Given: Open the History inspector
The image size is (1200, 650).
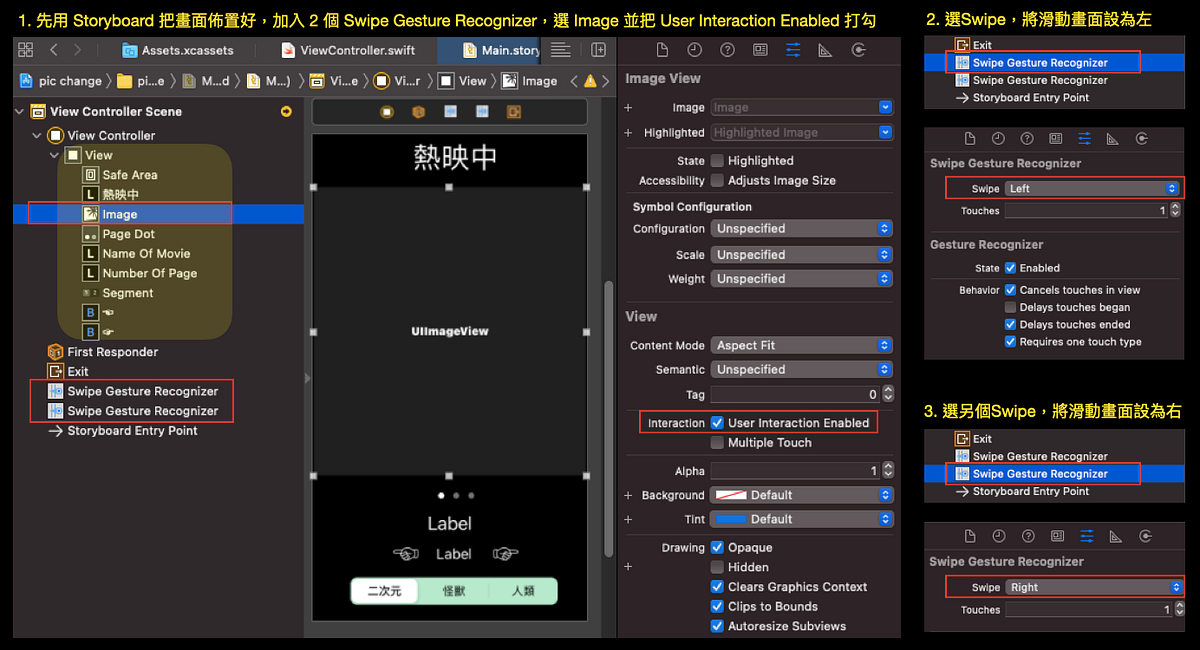Looking at the screenshot, I should 695,48.
